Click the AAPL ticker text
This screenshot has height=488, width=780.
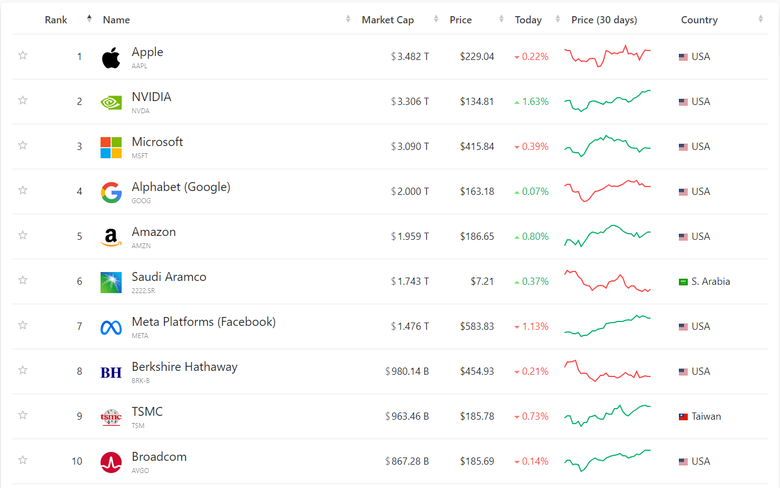pos(139,66)
